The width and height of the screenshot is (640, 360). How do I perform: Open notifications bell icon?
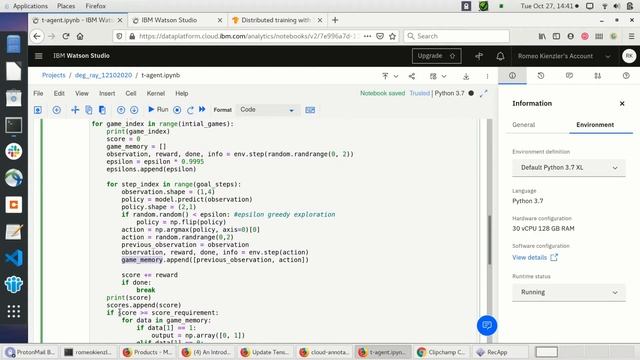tap(500, 56)
